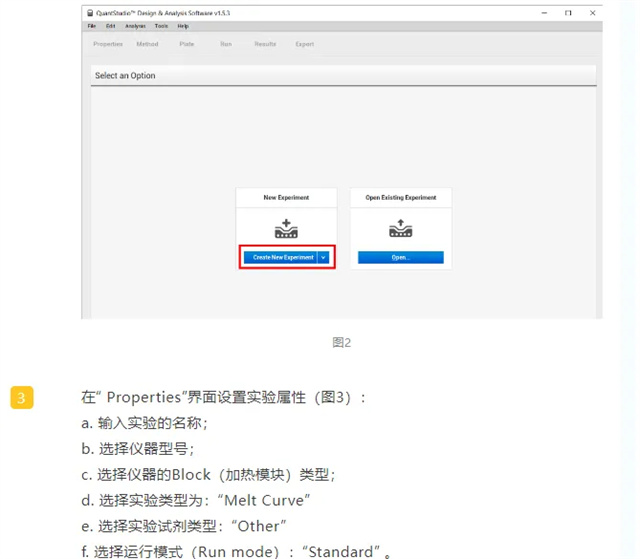The width and height of the screenshot is (640, 559).
Task: Expand the Create New Experiment dropdown arrow
Action: click(x=324, y=257)
